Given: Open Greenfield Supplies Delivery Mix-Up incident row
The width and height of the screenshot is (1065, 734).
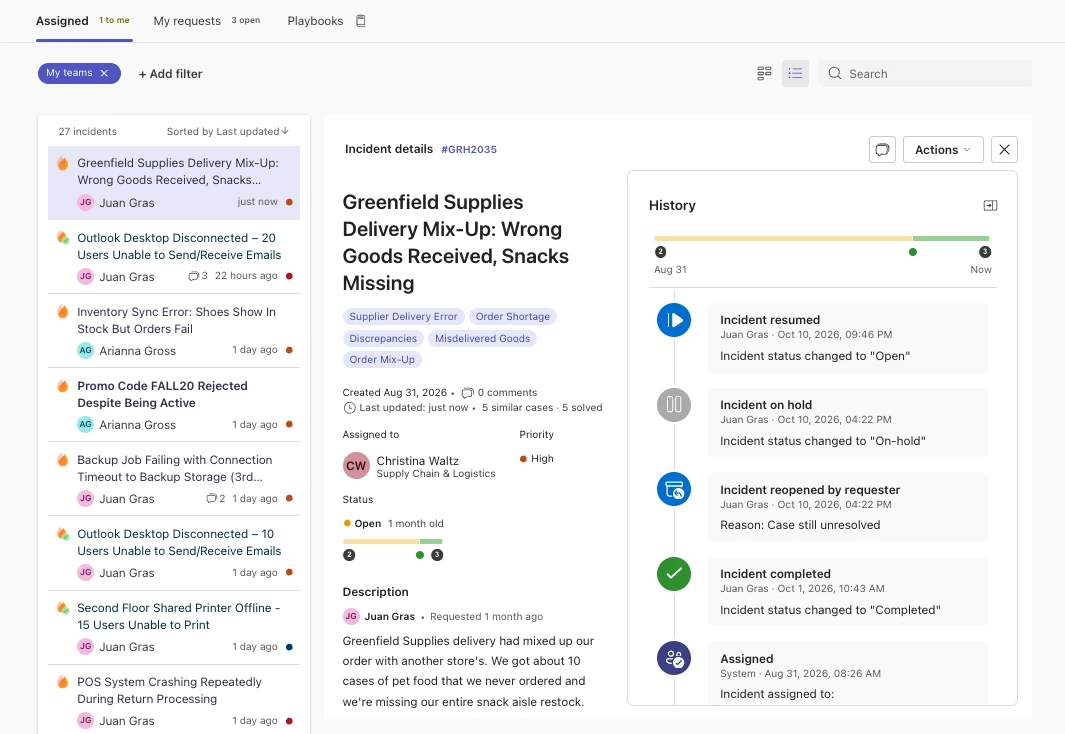Looking at the screenshot, I should (x=174, y=183).
